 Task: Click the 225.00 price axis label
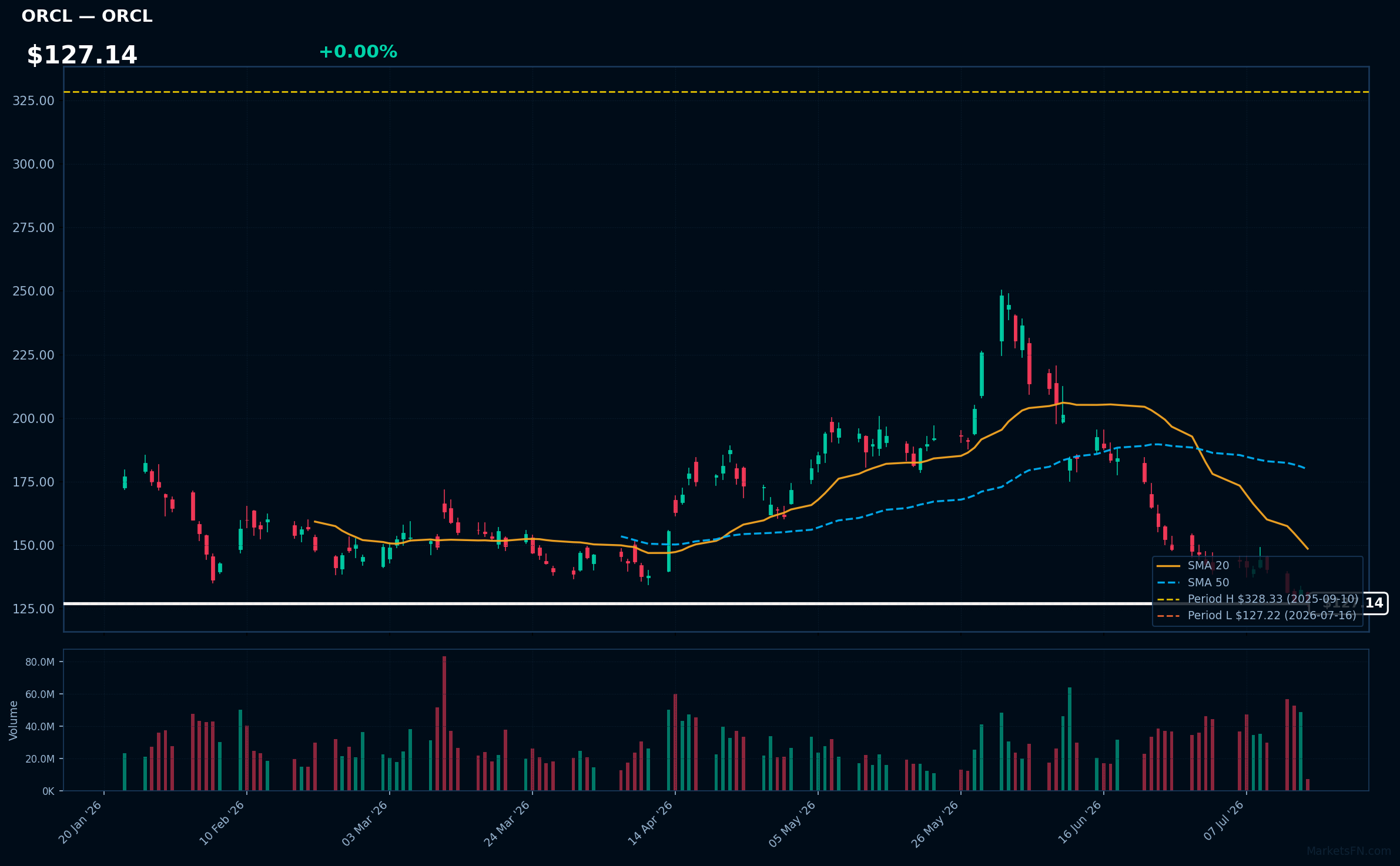coord(34,355)
